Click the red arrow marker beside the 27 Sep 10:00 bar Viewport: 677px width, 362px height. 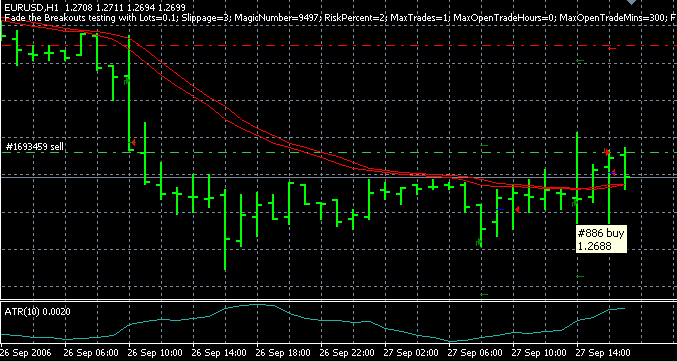pos(517,210)
